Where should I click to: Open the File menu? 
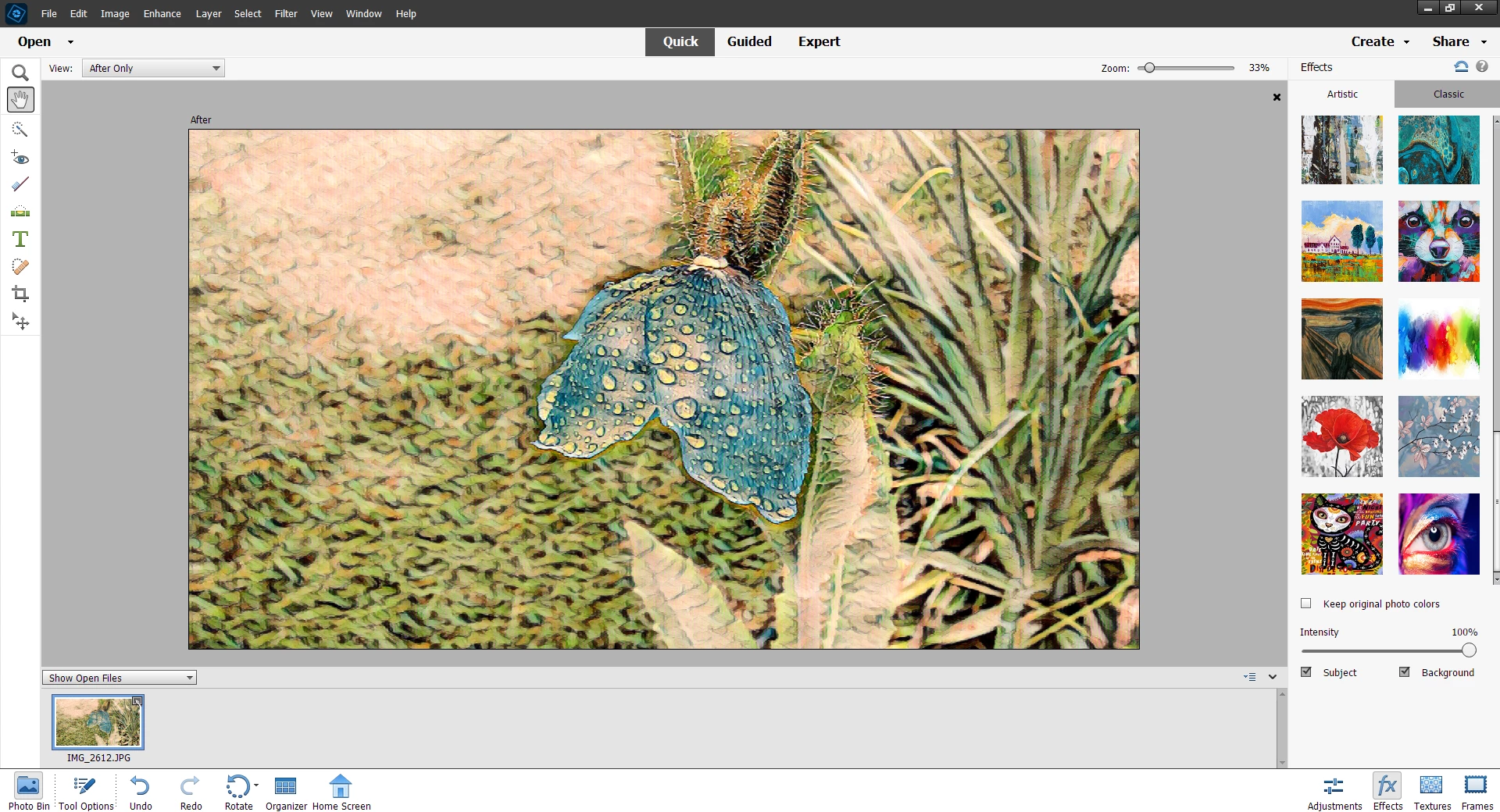(x=48, y=13)
